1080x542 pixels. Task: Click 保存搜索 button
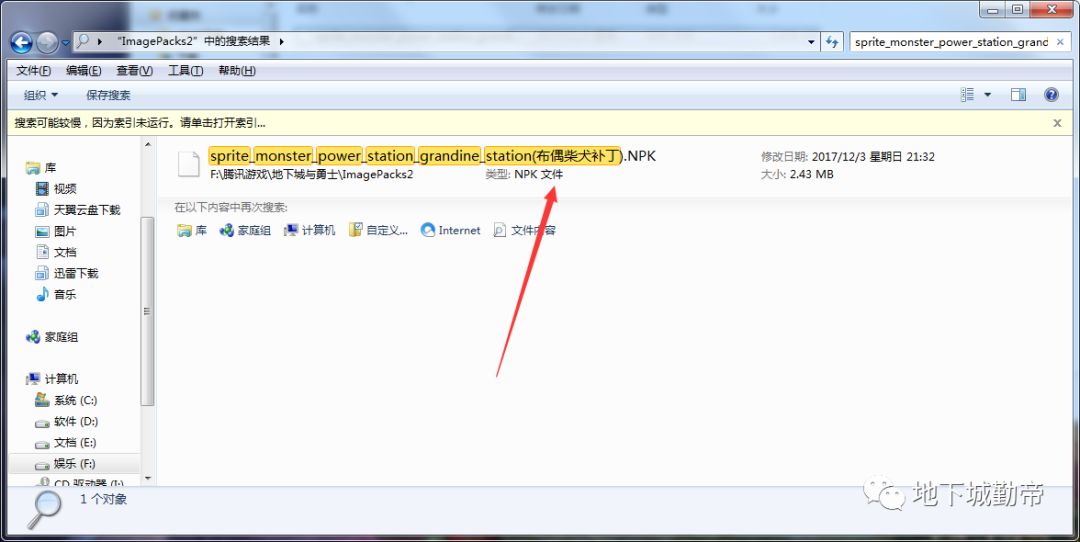point(108,95)
